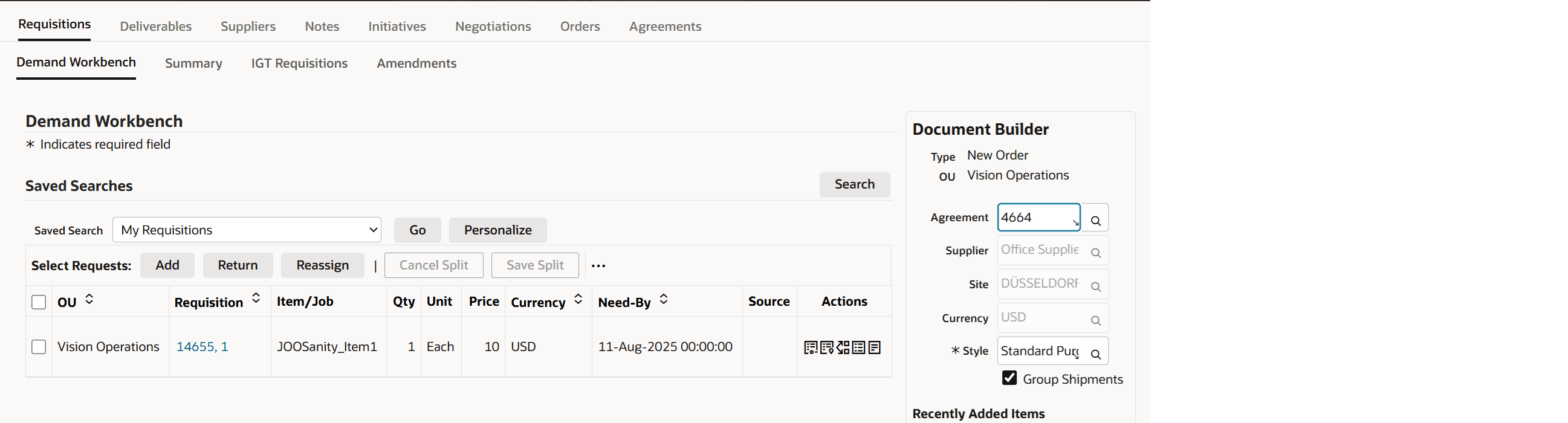
Task: Click the Supplier search magnifier icon
Action: 1095,252
